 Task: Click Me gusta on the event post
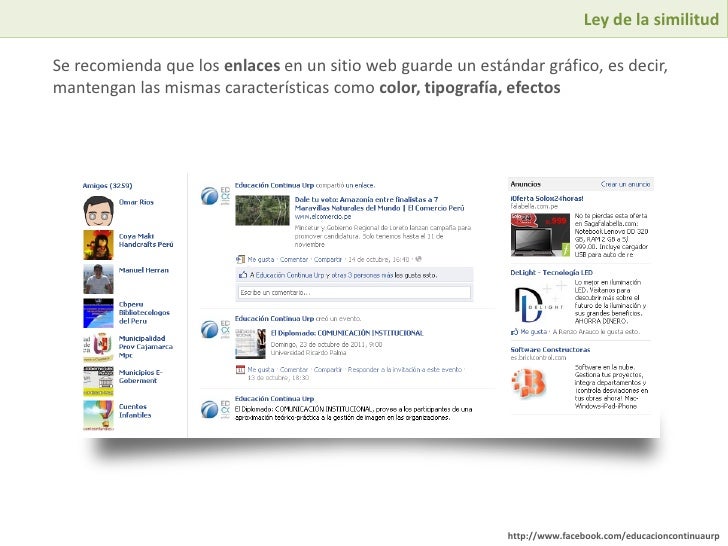(260, 370)
